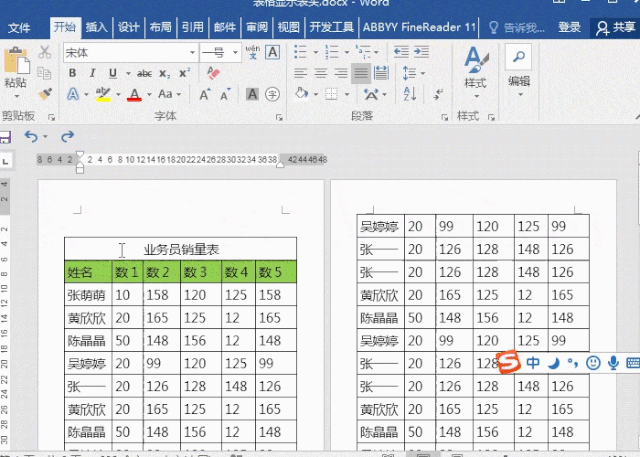Click the Sort A-Z icon

[409, 94]
